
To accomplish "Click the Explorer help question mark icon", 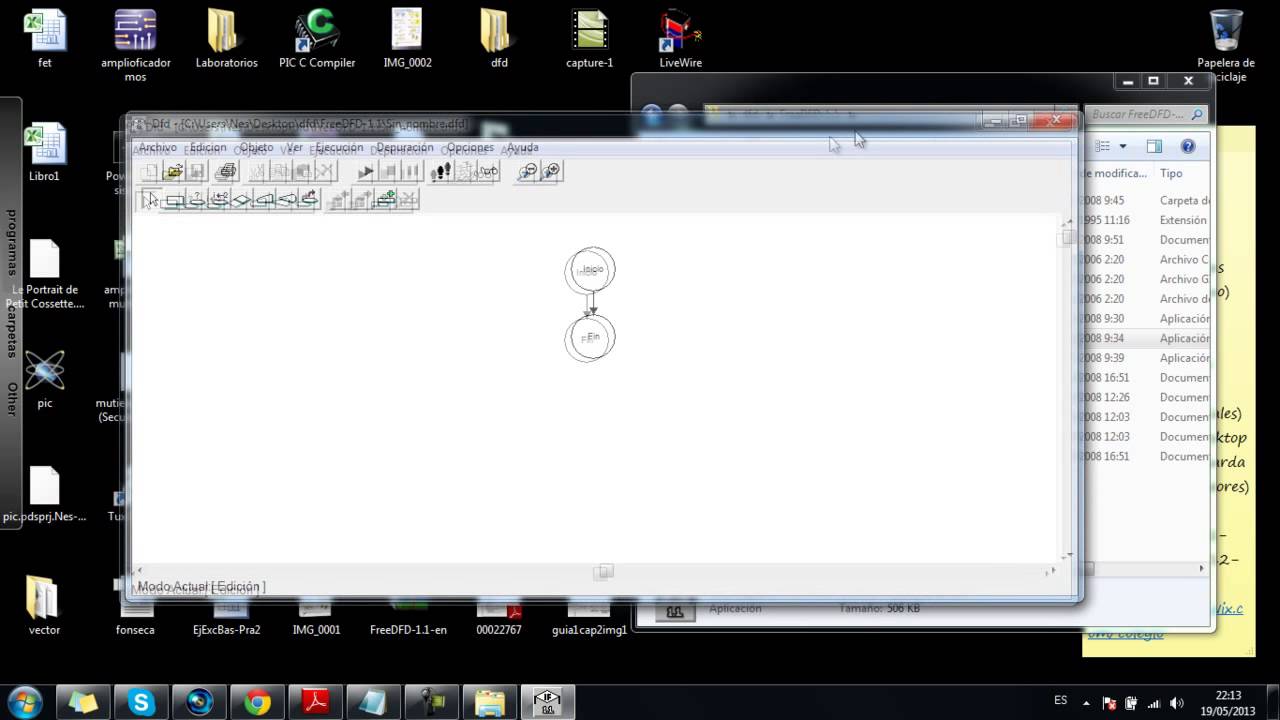I will coord(1188,147).
